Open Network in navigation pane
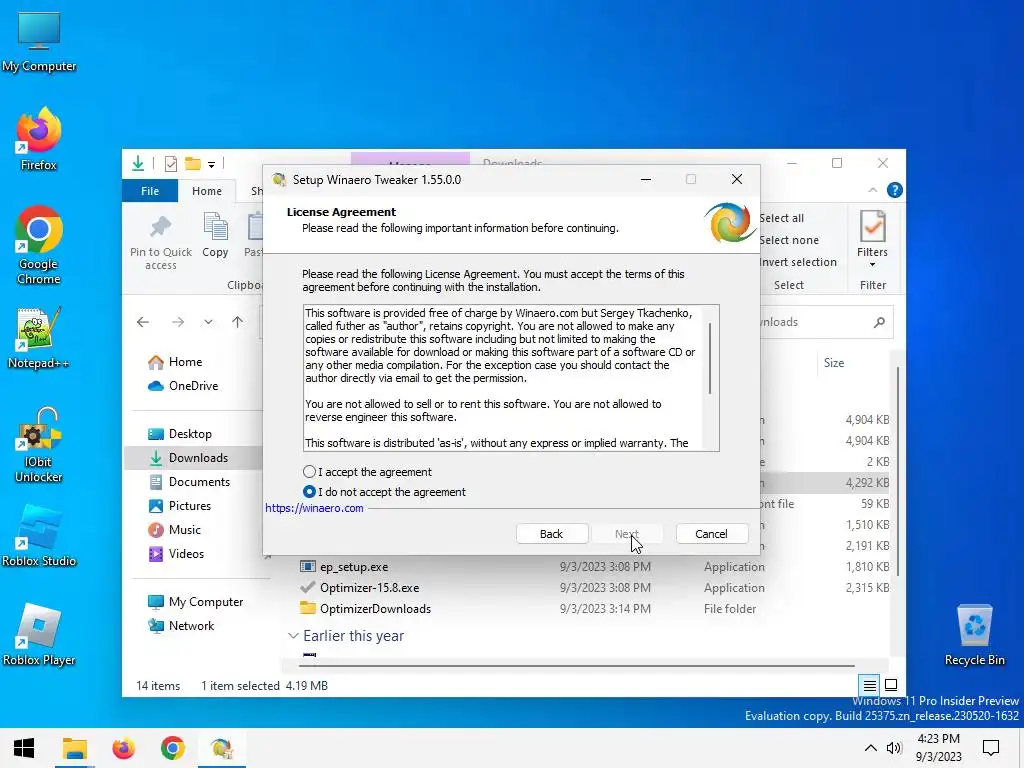Image resolution: width=1024 pixels, height=768 pixels. tap(191, 626)
